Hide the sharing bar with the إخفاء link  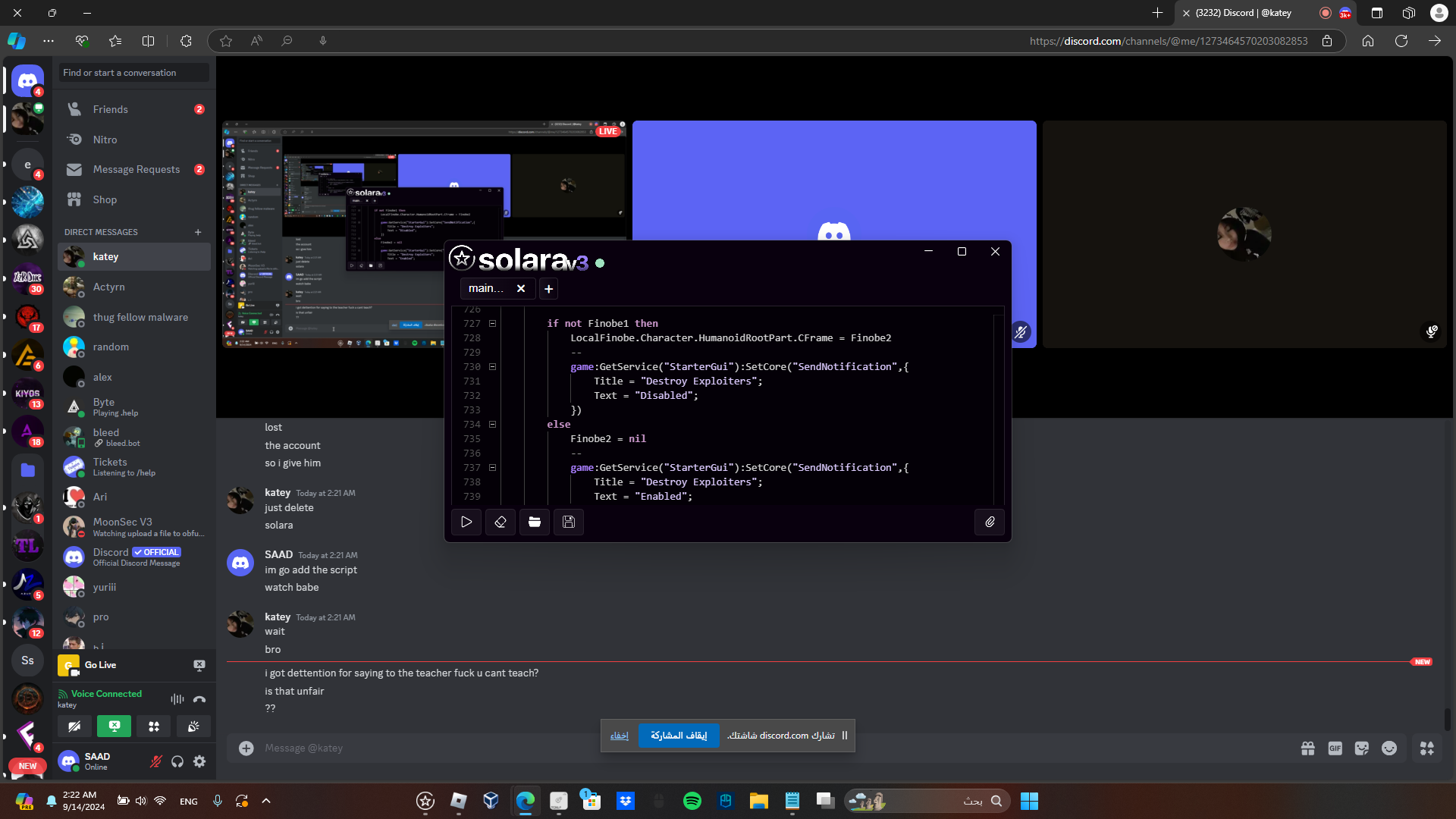(x=620, y=736)
